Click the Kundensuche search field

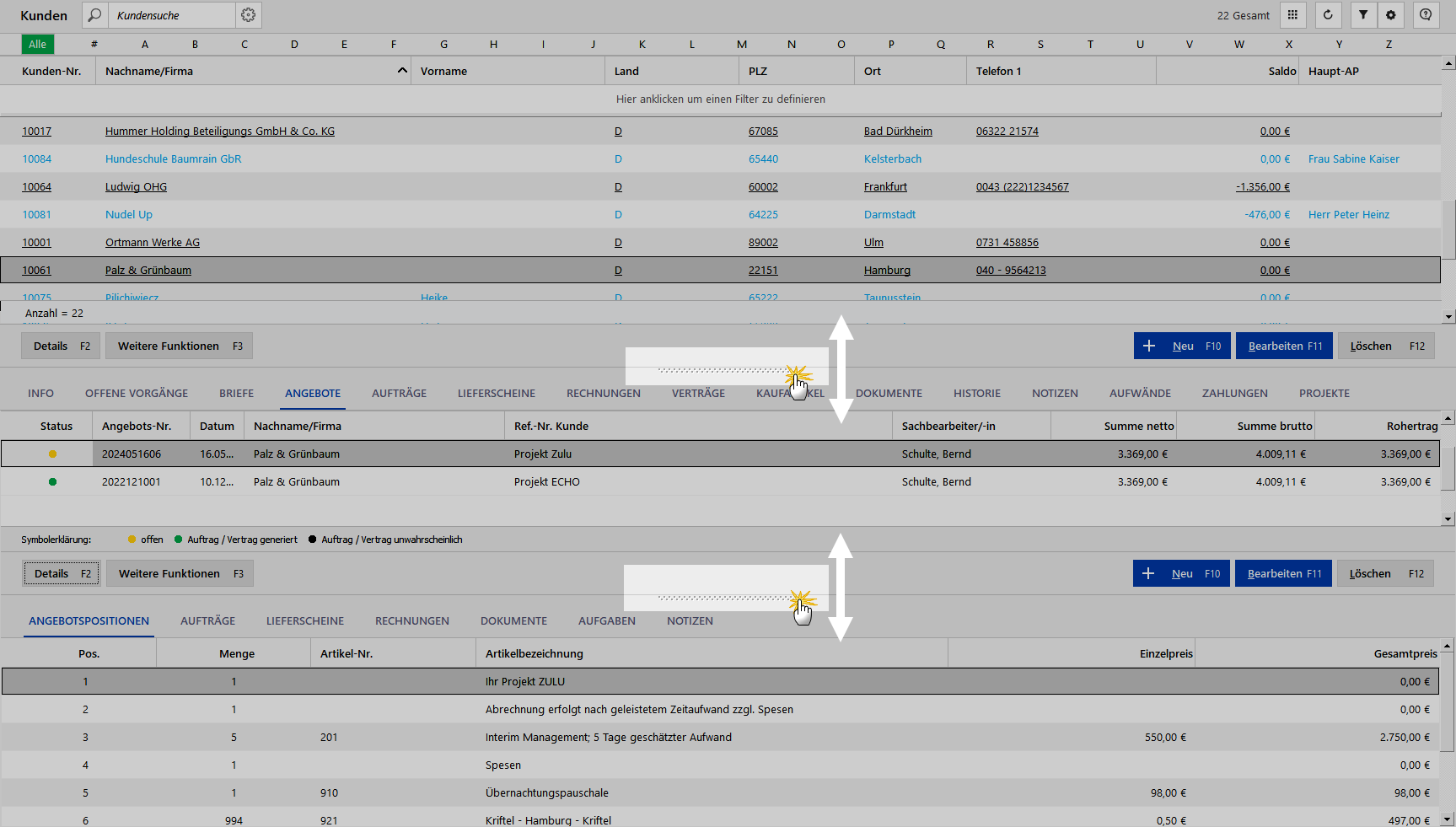172,15
